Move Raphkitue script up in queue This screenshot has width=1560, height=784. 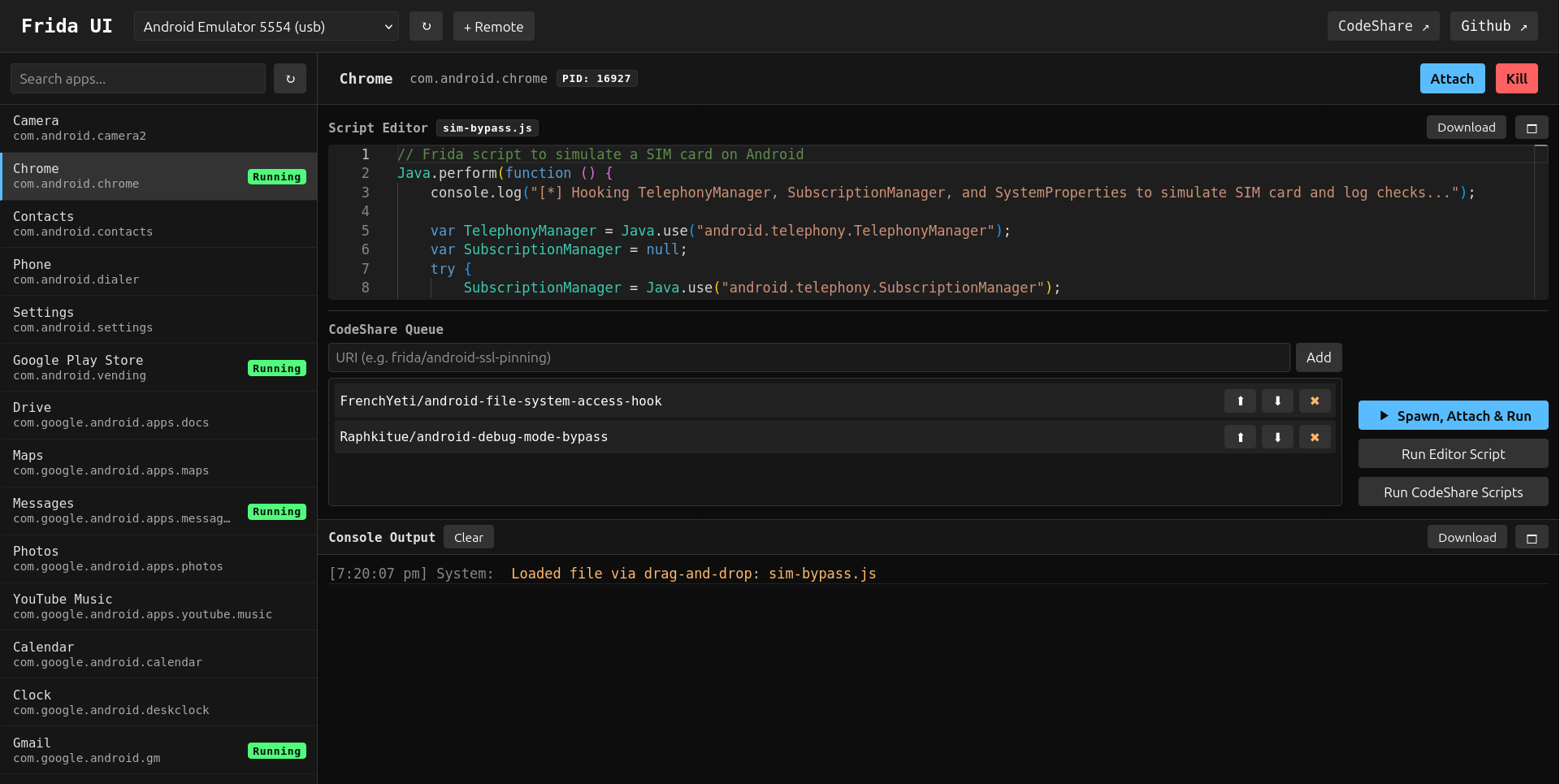[x=1240, y=437]
